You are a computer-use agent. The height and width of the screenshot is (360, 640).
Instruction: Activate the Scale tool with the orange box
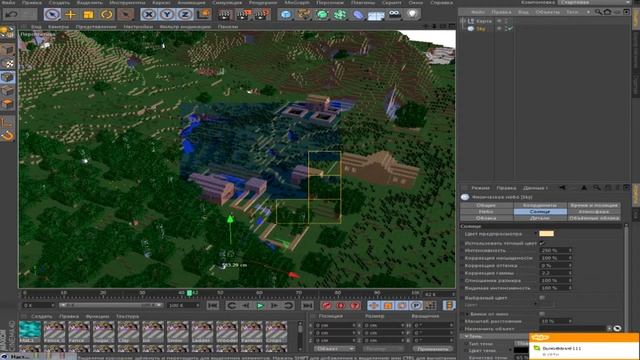click(88, 15)
